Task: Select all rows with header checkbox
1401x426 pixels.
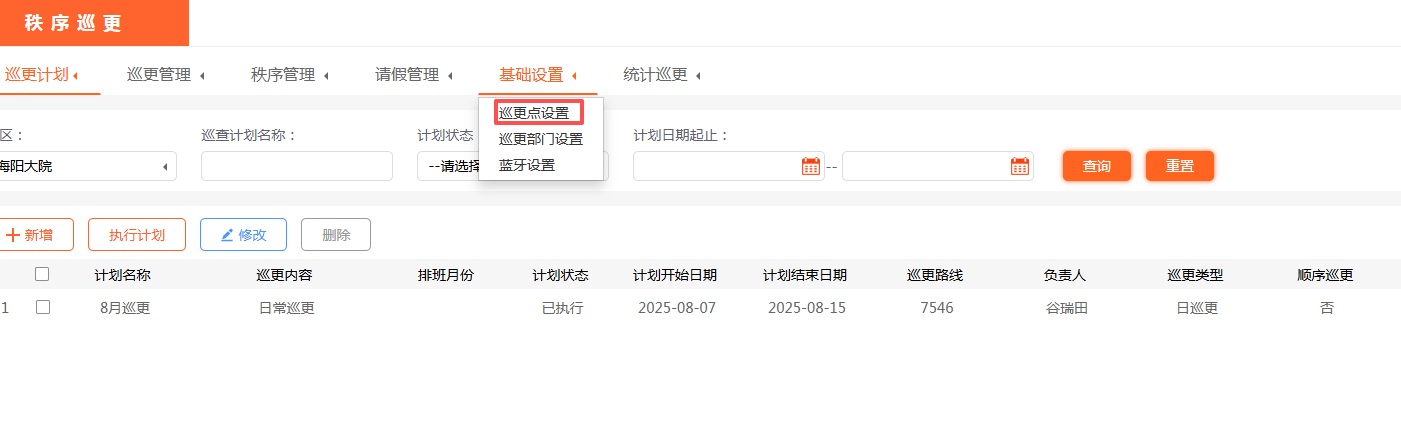Action: [x=42, y=274]
